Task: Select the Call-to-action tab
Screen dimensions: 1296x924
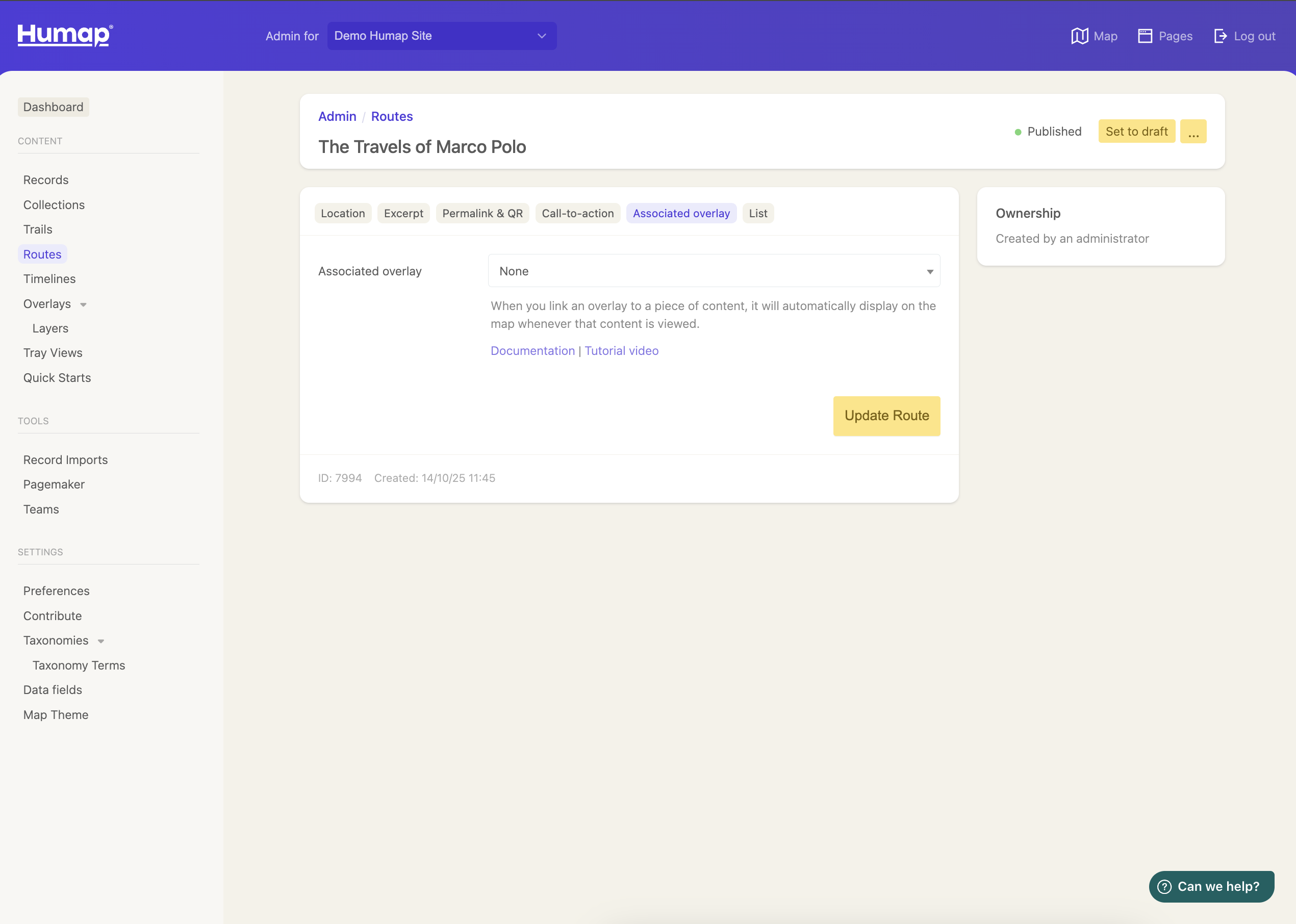Action: click(577, 213)
